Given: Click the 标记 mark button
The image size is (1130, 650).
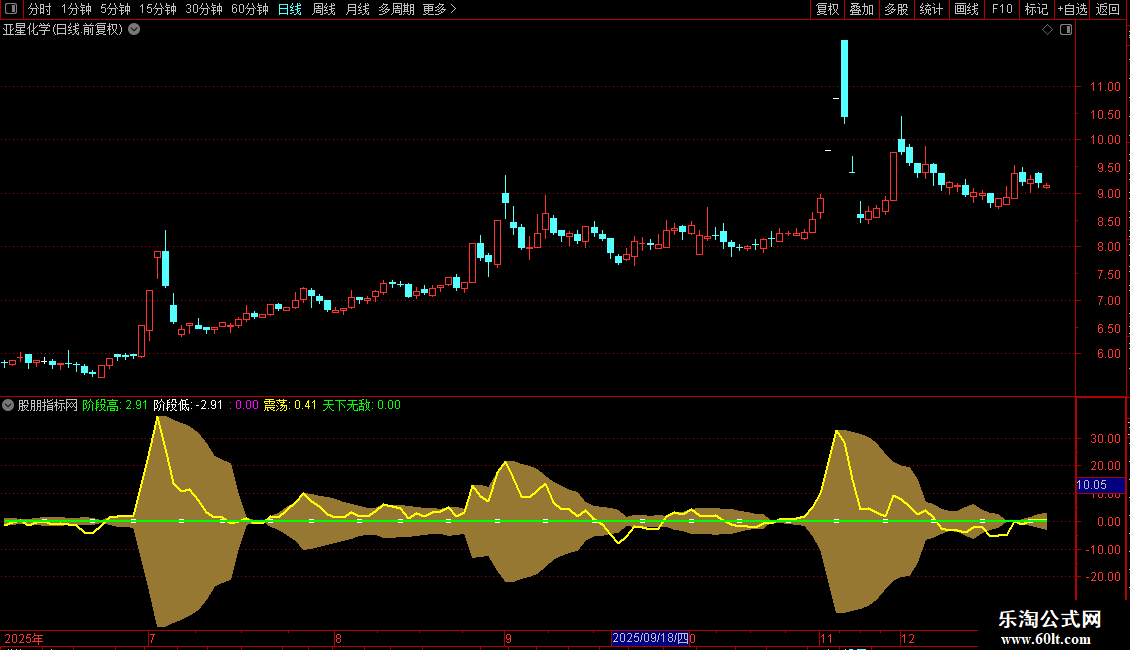Looking at the screenshot, I should pyautogui.click(x=1036, y=9).
